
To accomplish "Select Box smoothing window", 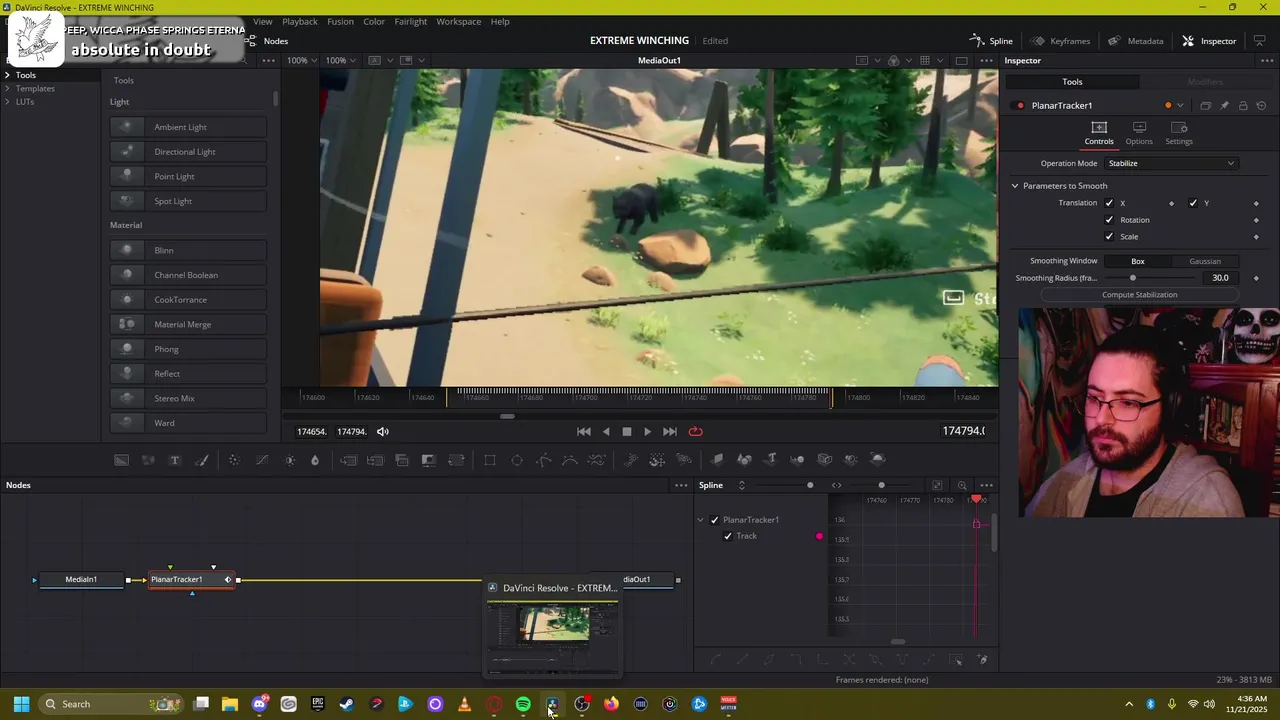I will 1138,261.
